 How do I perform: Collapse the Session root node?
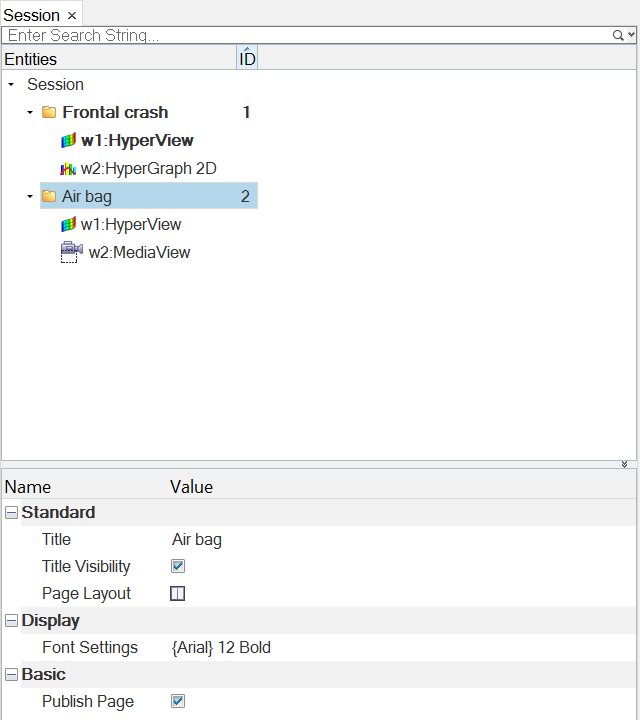pos(11,85)
